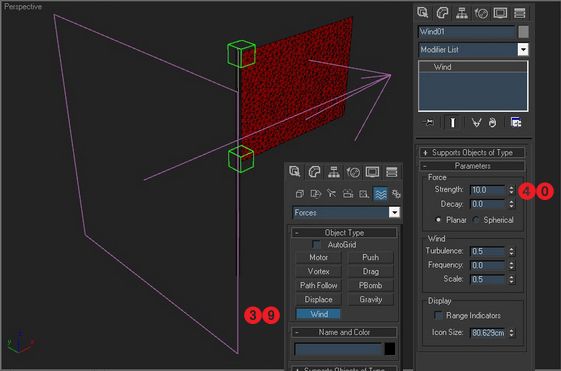Open the Forces category dropdown
561x371 pixels.
click(x=346, y=213)
